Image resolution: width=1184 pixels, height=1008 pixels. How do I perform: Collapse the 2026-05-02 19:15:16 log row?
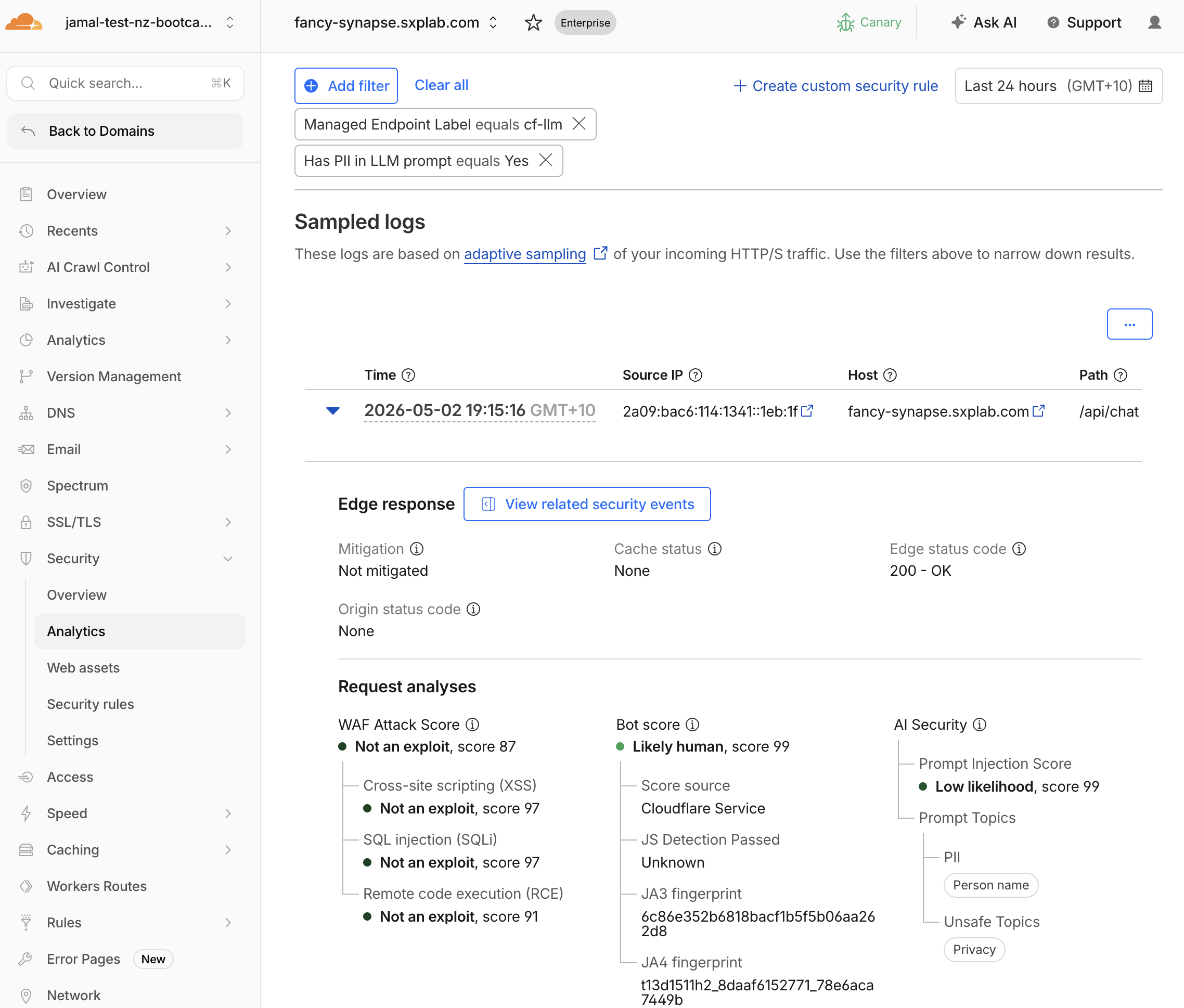(x=332, y=411)
